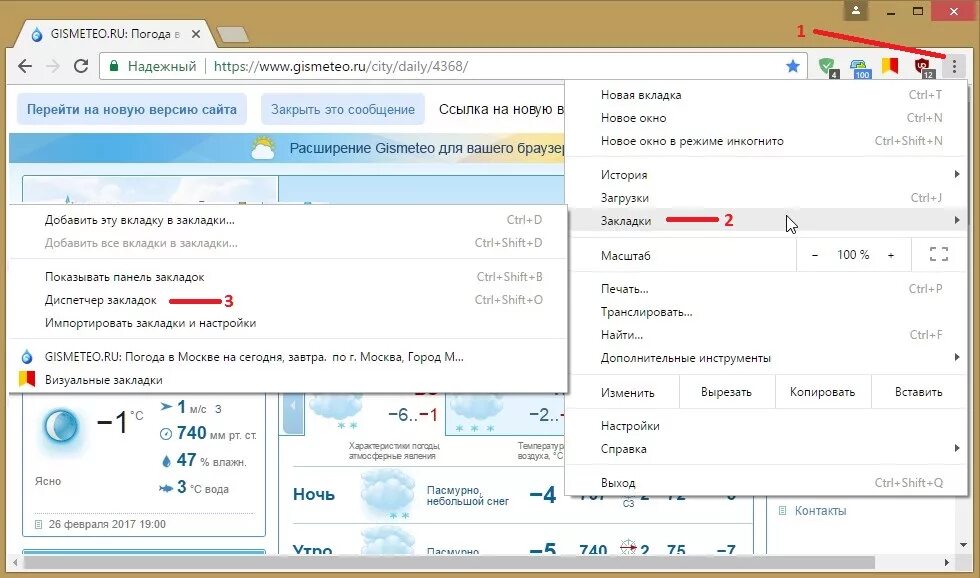Click the Вырезать button

[726, 392]
